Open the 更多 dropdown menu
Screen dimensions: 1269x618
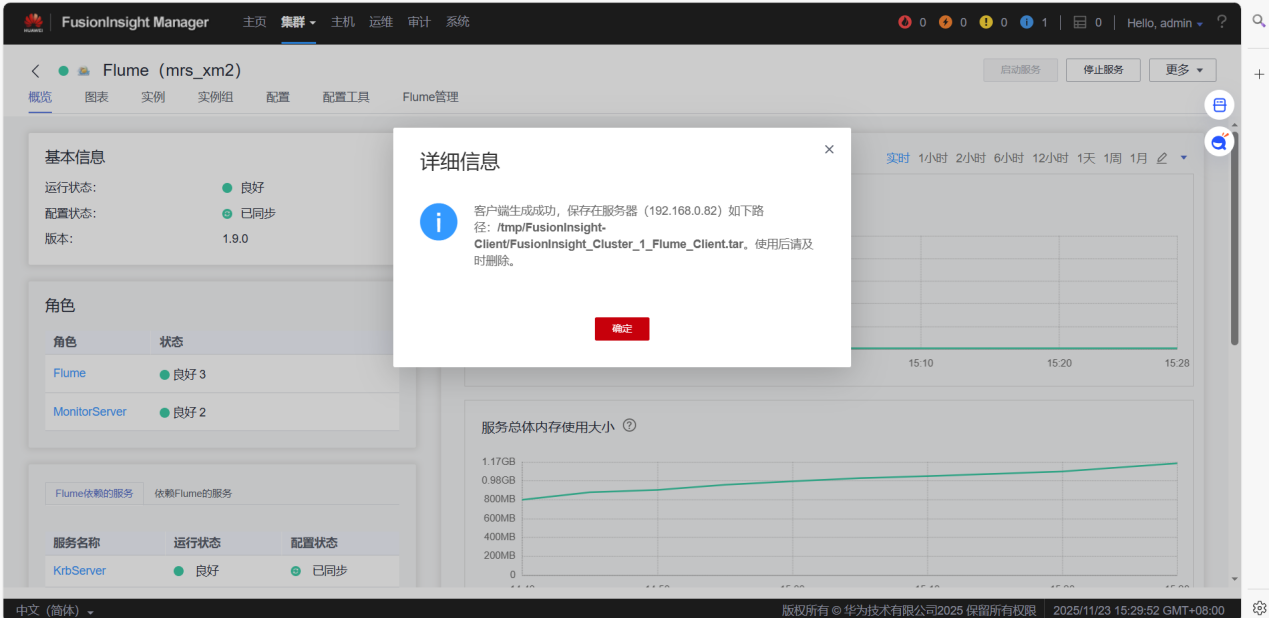pos(1181,69)
